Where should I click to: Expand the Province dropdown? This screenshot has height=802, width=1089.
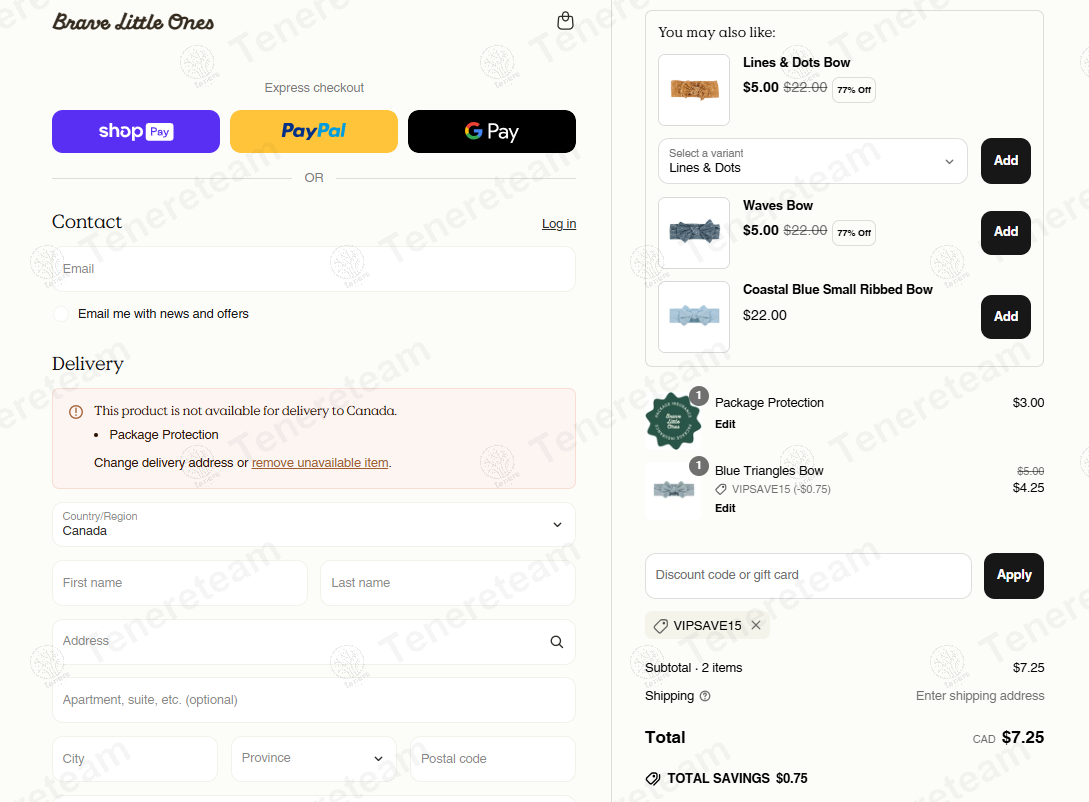click(x=314, y=758)
